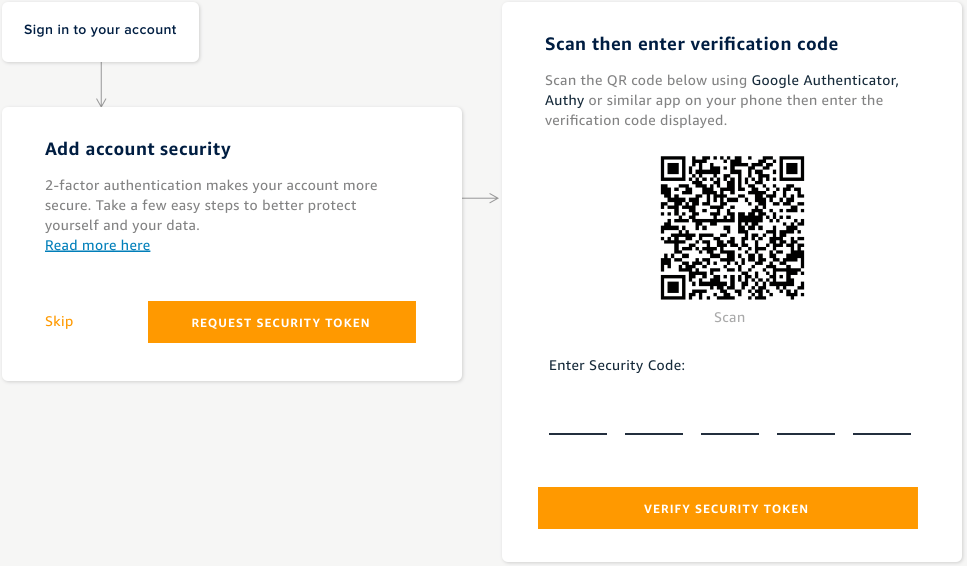Click the Google Authenticator text
Screen dimensions: 967x566
pyautogui.click(x=825, y=81)
